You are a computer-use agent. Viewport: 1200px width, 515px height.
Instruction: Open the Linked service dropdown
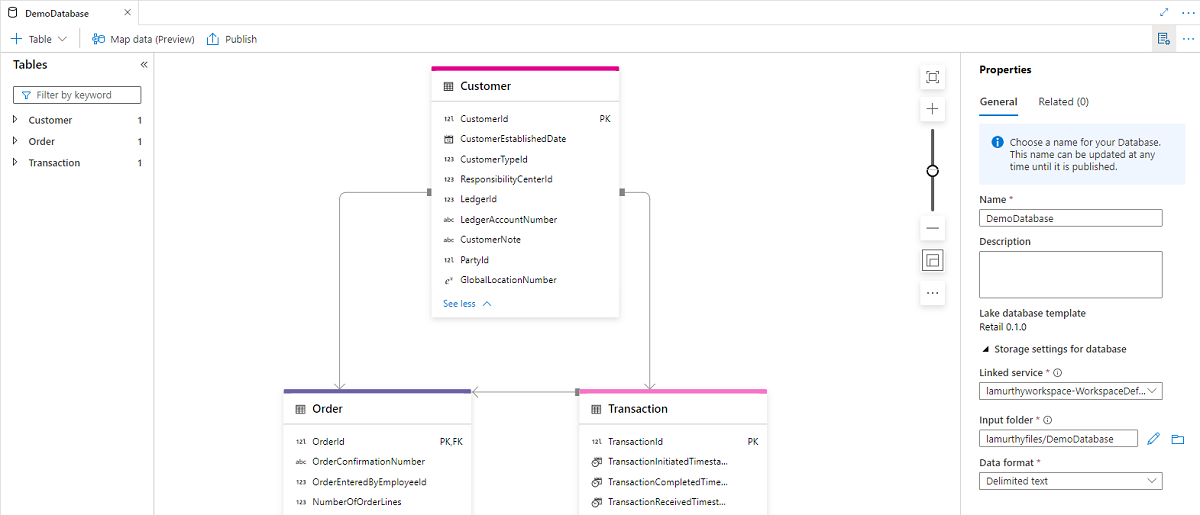1070,391
